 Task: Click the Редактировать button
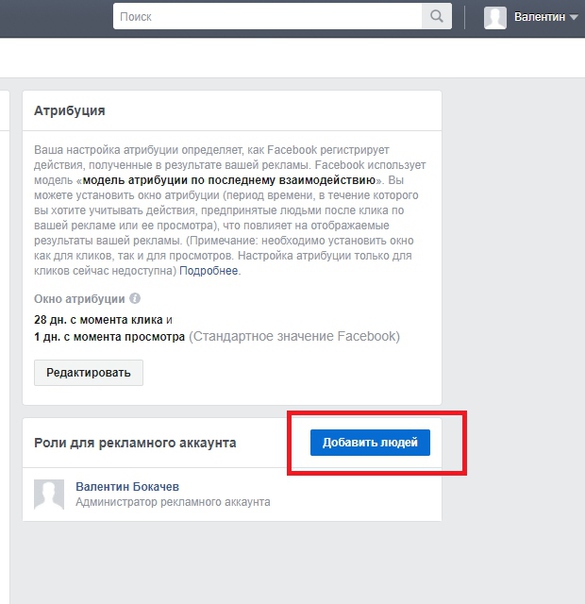(89, 372)
